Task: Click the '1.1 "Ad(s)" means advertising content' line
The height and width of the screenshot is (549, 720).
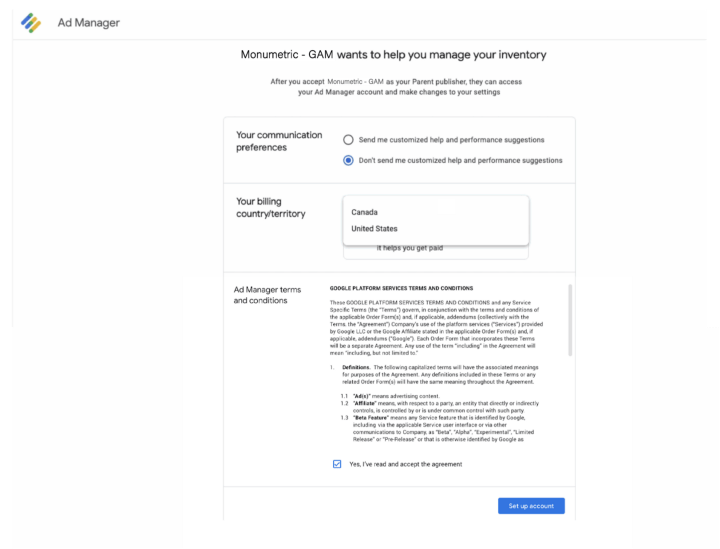Action: (x=390, y=396)
